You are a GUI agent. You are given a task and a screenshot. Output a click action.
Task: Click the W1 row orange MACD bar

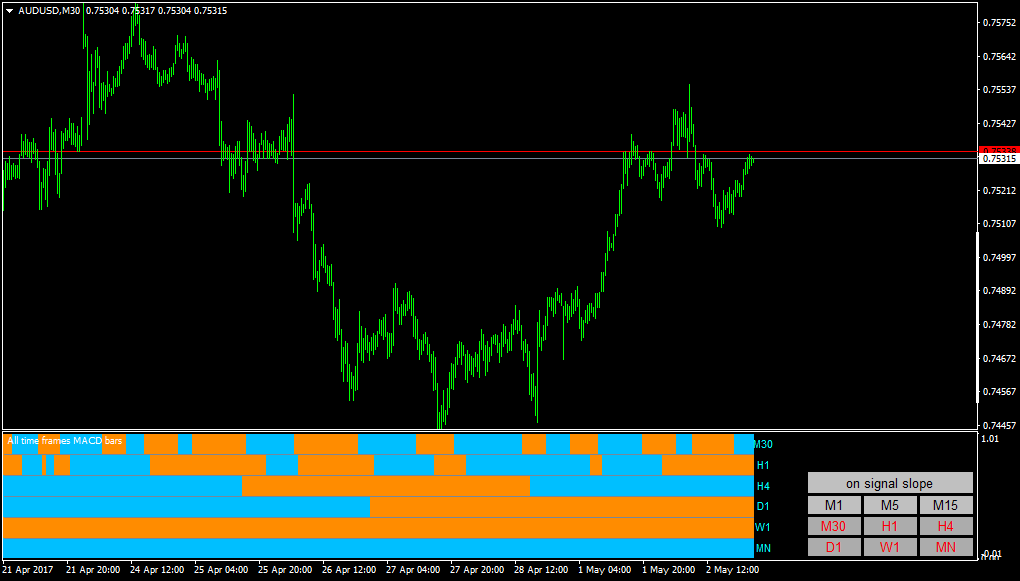tap(378, 528)
